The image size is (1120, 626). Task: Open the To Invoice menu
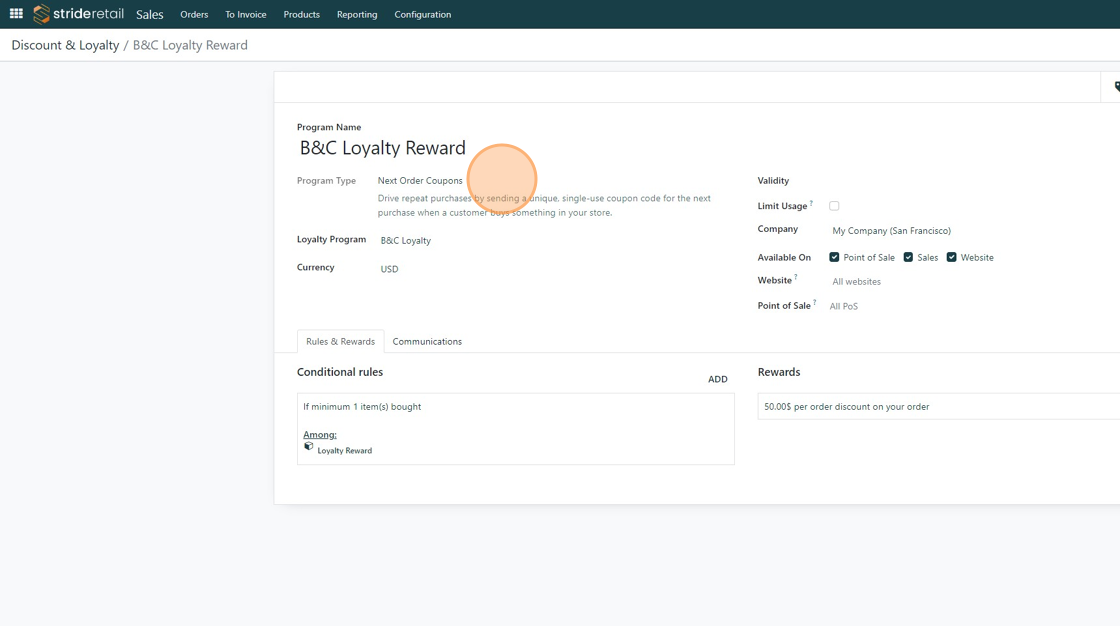[246, 14]
